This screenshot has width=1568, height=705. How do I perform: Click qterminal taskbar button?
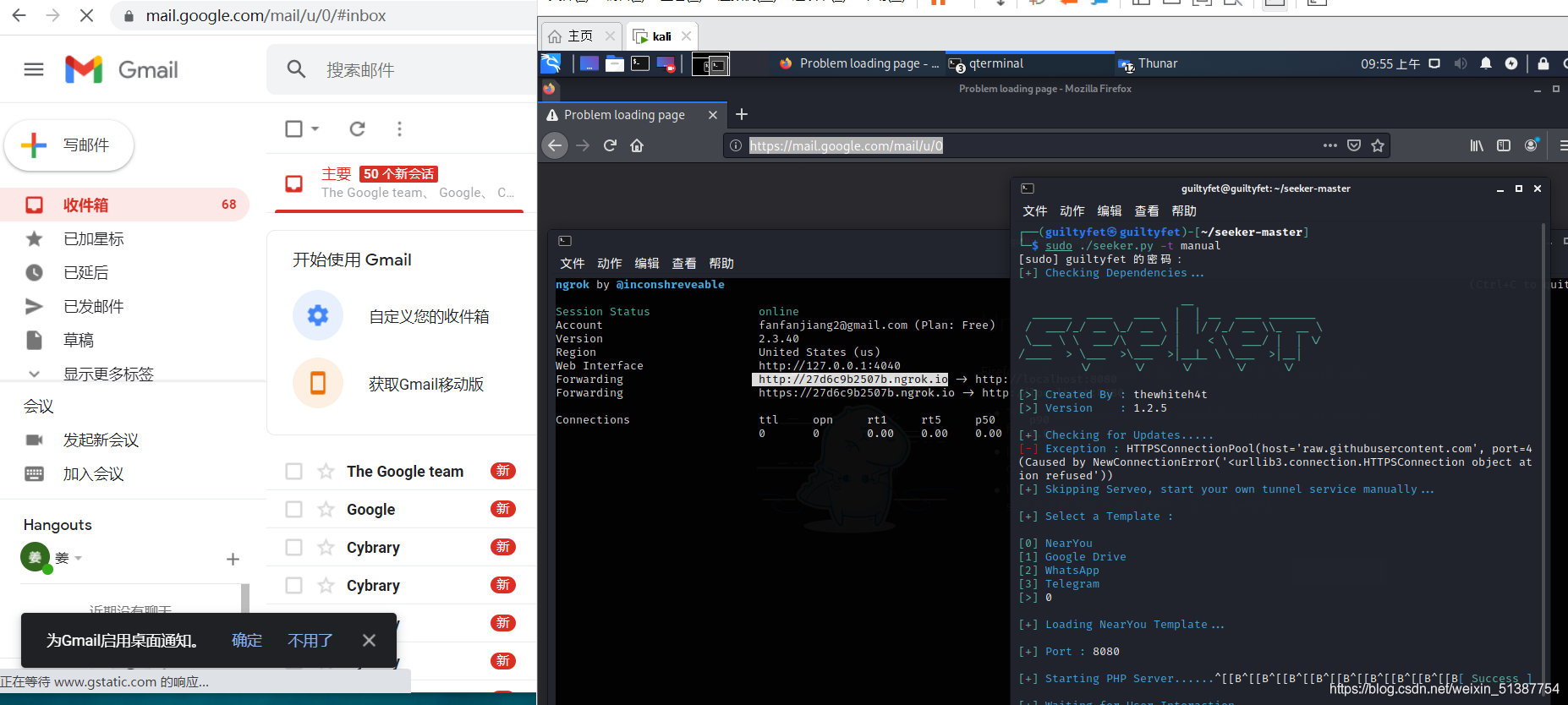[1028, 63]
